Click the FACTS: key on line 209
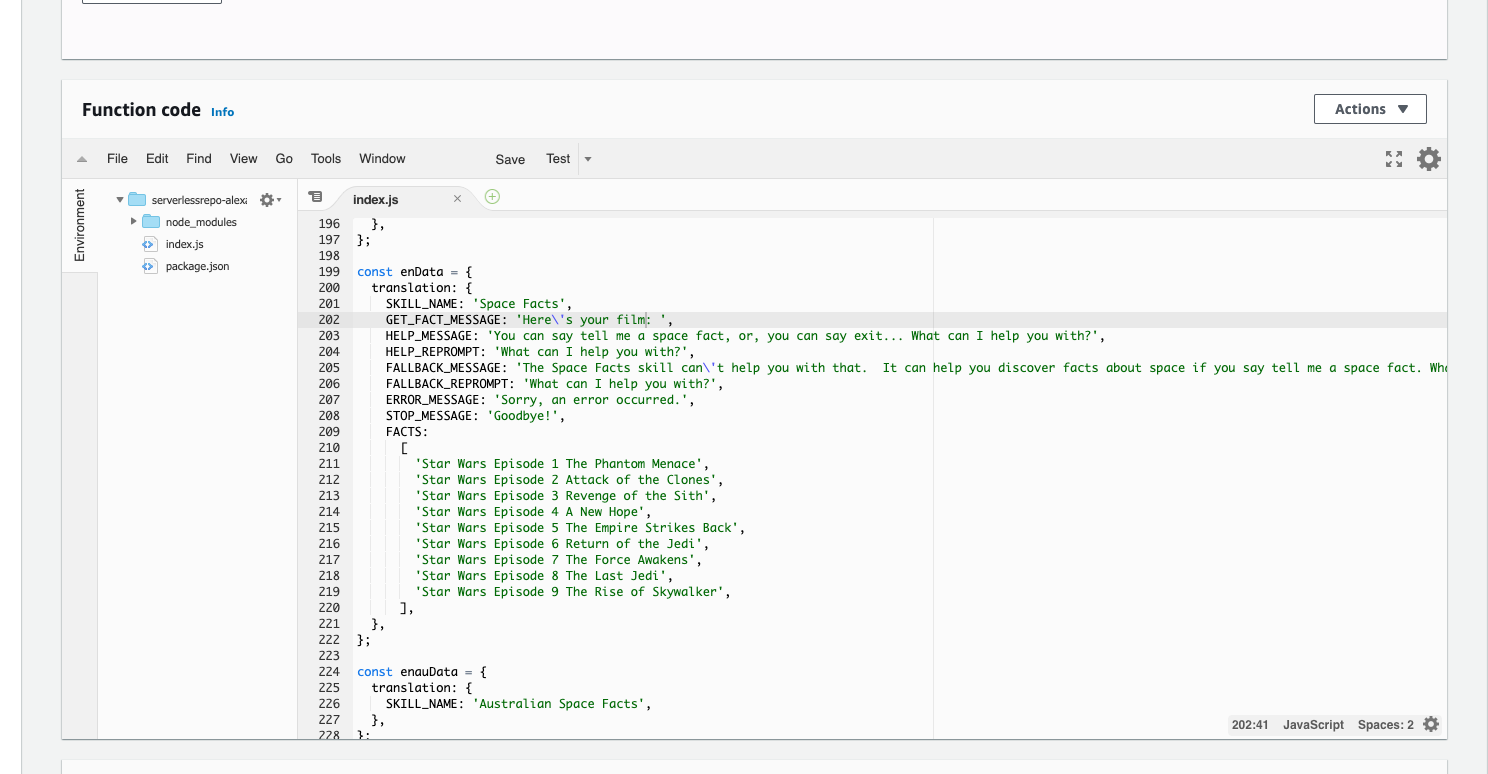Screen dimensions: 1488x774 tap(407, 432)
